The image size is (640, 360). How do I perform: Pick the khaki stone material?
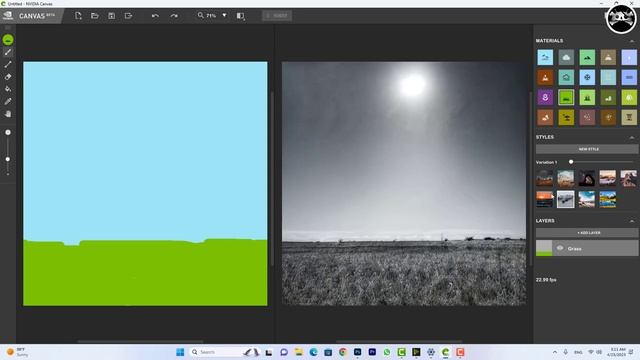click(x=629, y=118)
